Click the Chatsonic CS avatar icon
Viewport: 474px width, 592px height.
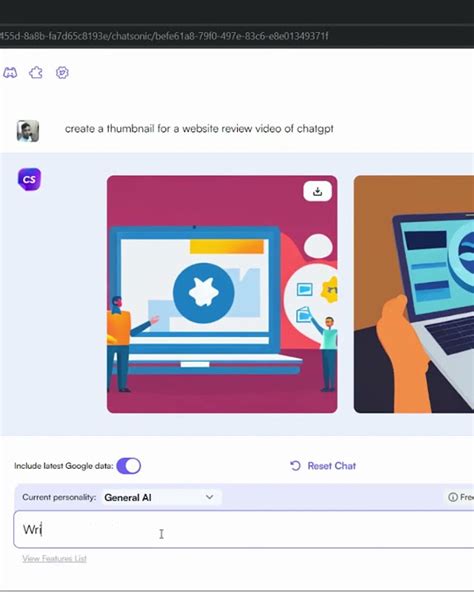[x=29, y=179]
